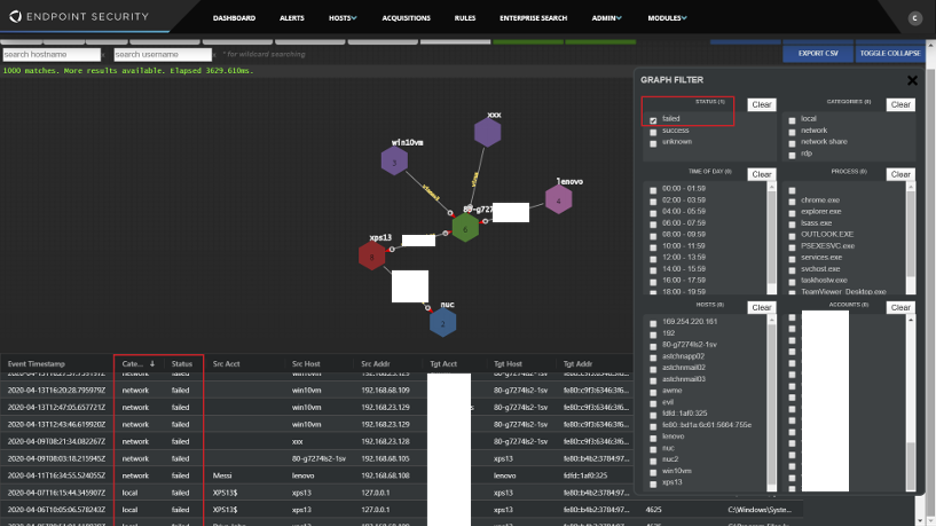Click the nuc blue hexagon node
The image size is (936, 526).
(x=443, y=322)
